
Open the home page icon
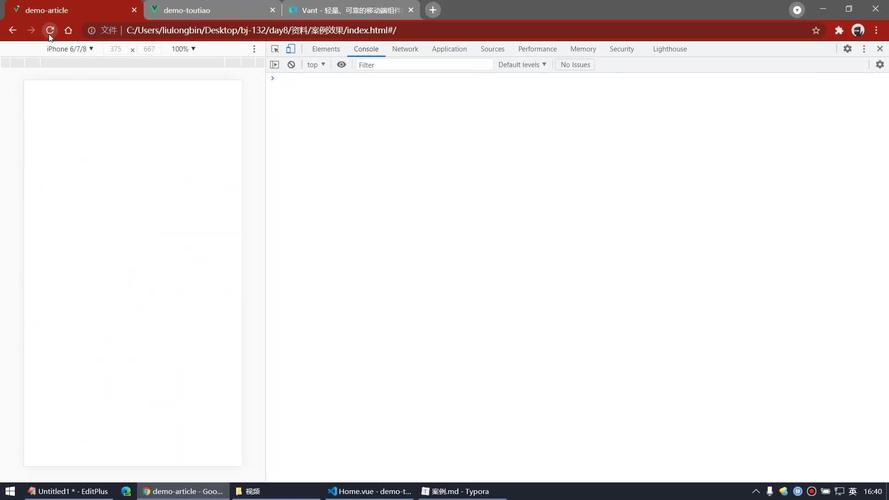68,30
